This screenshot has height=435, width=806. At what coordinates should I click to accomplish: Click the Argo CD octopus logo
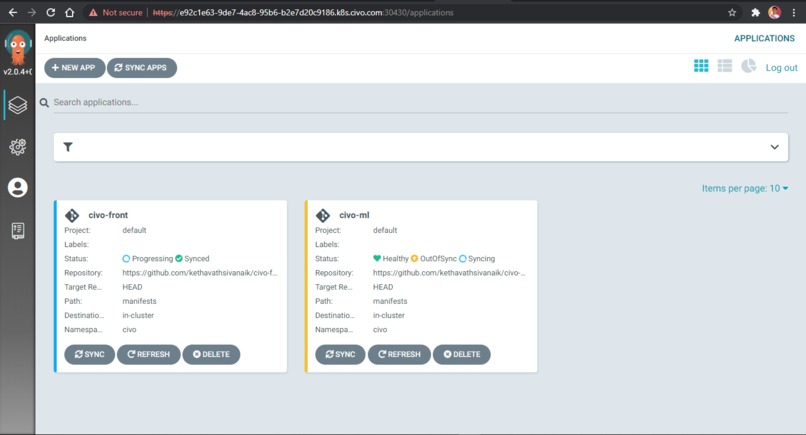pos(17,47)
